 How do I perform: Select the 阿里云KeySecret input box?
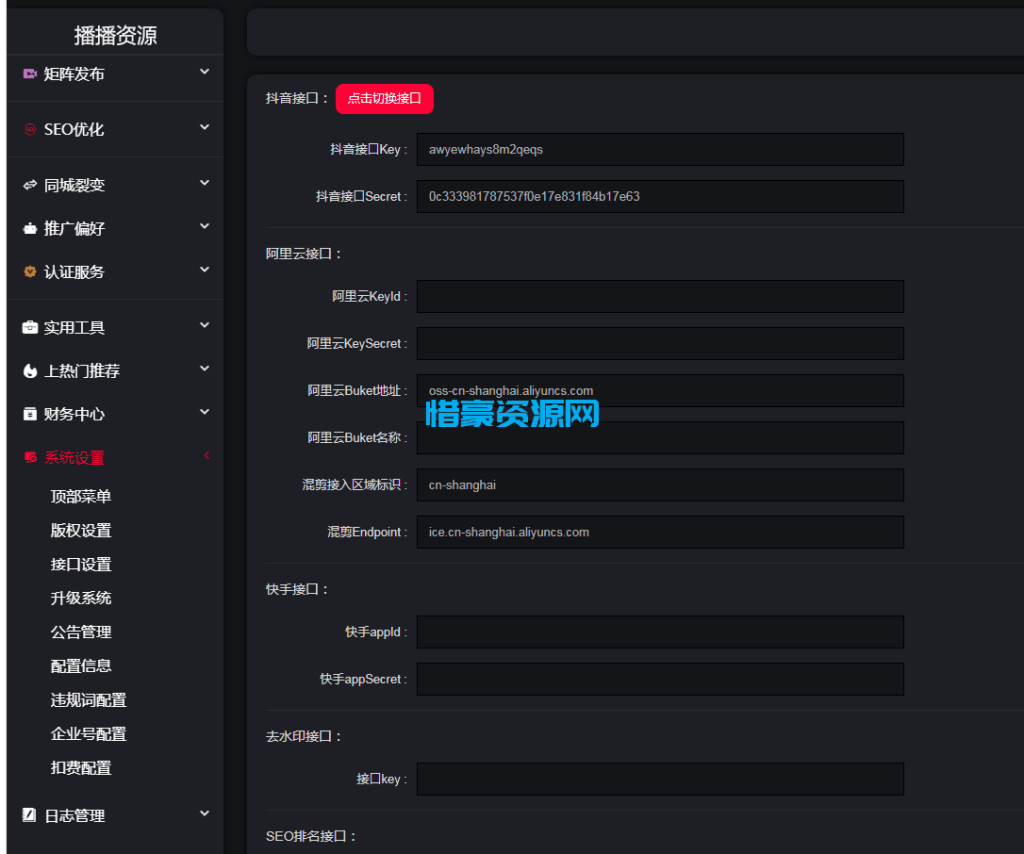[660, 343]
